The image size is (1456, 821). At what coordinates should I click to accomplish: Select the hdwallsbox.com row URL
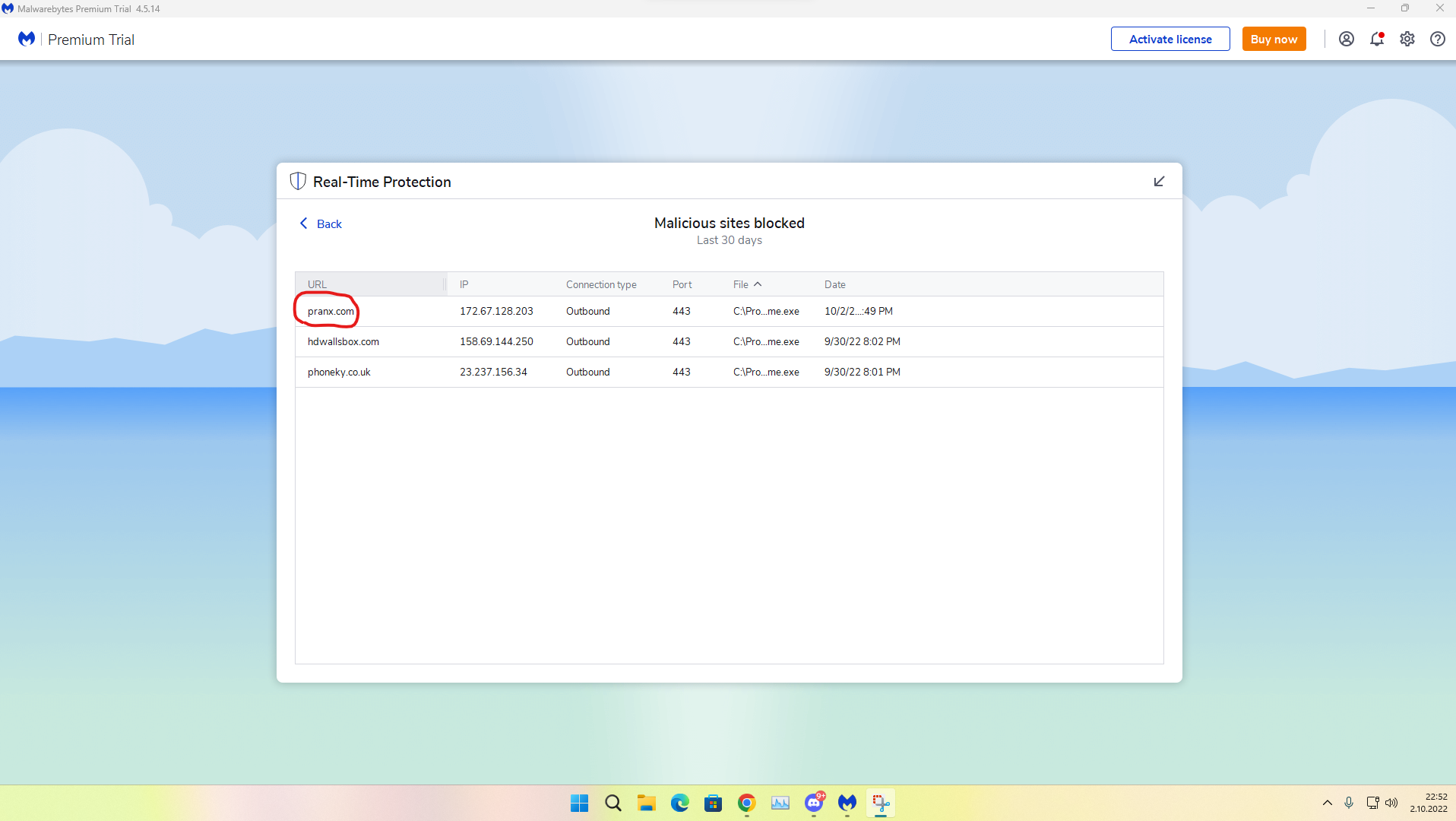(343, 341)
